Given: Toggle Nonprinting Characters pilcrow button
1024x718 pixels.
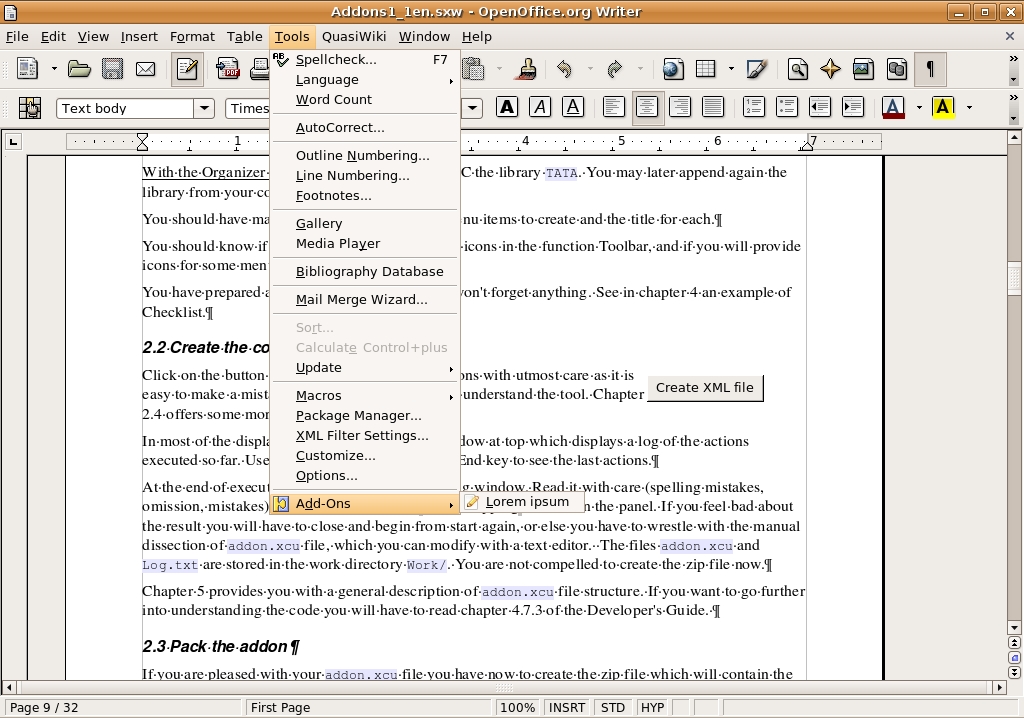Looking at the screenshot, I should [930, 69].
